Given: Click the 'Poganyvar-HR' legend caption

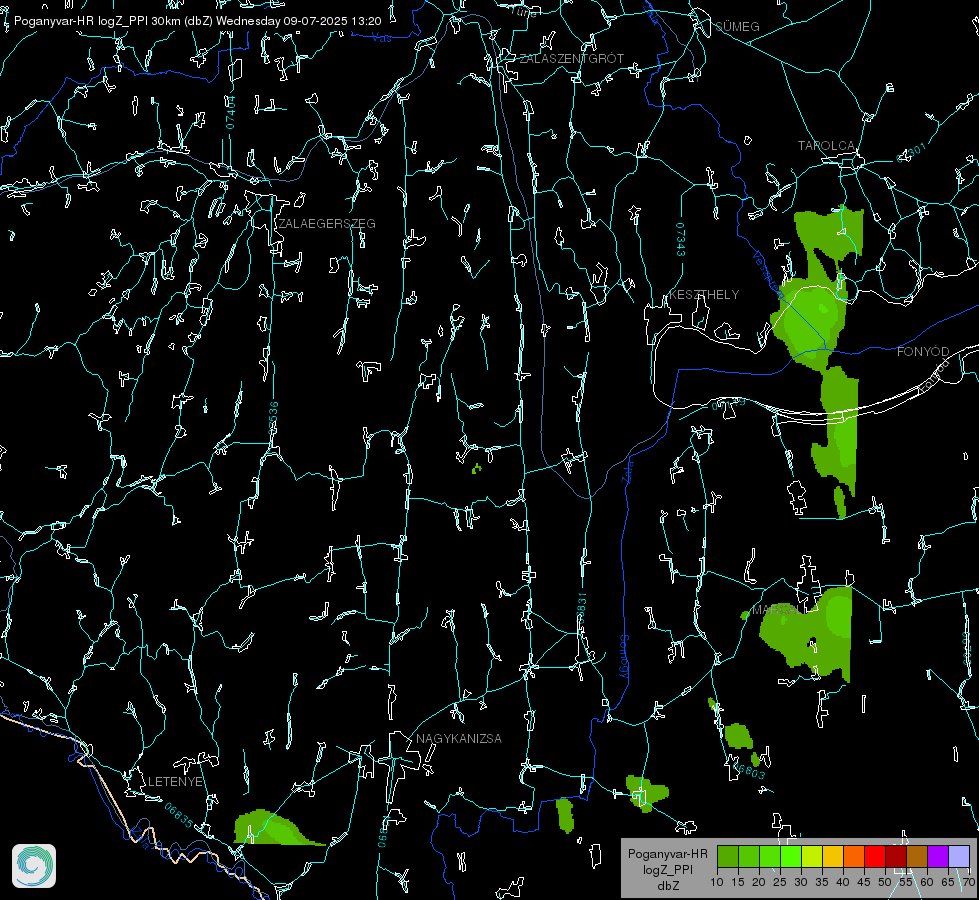Looking at the screenshot, I should click(667, 853).
